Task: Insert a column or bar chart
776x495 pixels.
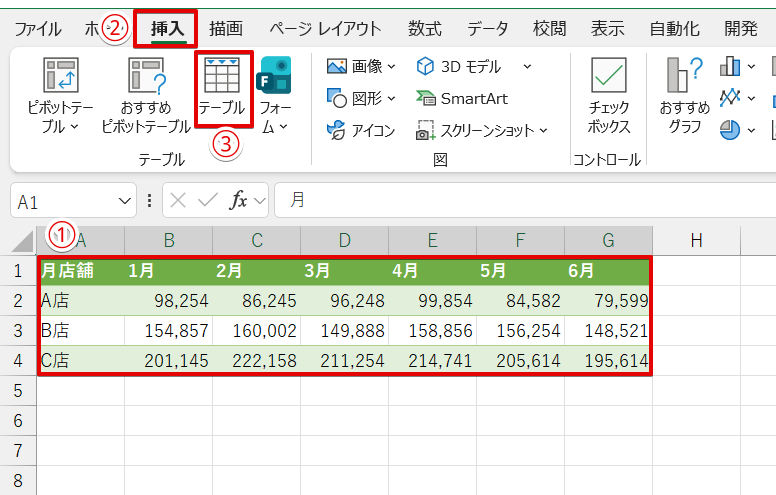Action: [x=730, y=66]
